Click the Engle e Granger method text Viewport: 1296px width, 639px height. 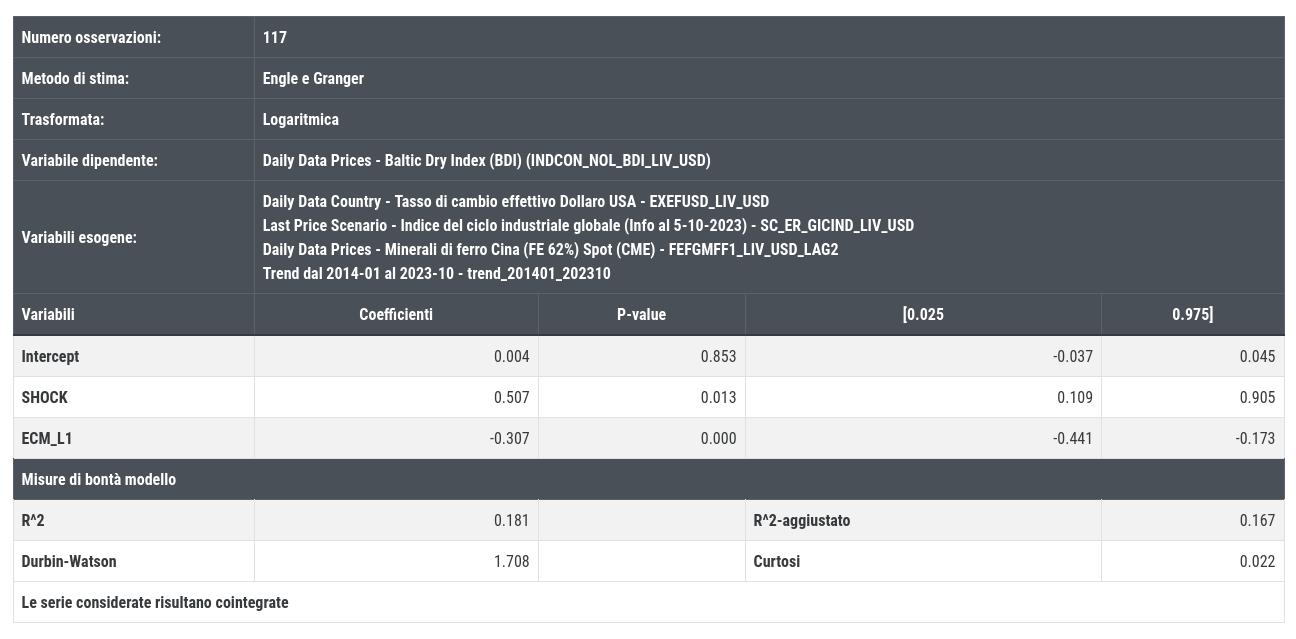[313, 78]
